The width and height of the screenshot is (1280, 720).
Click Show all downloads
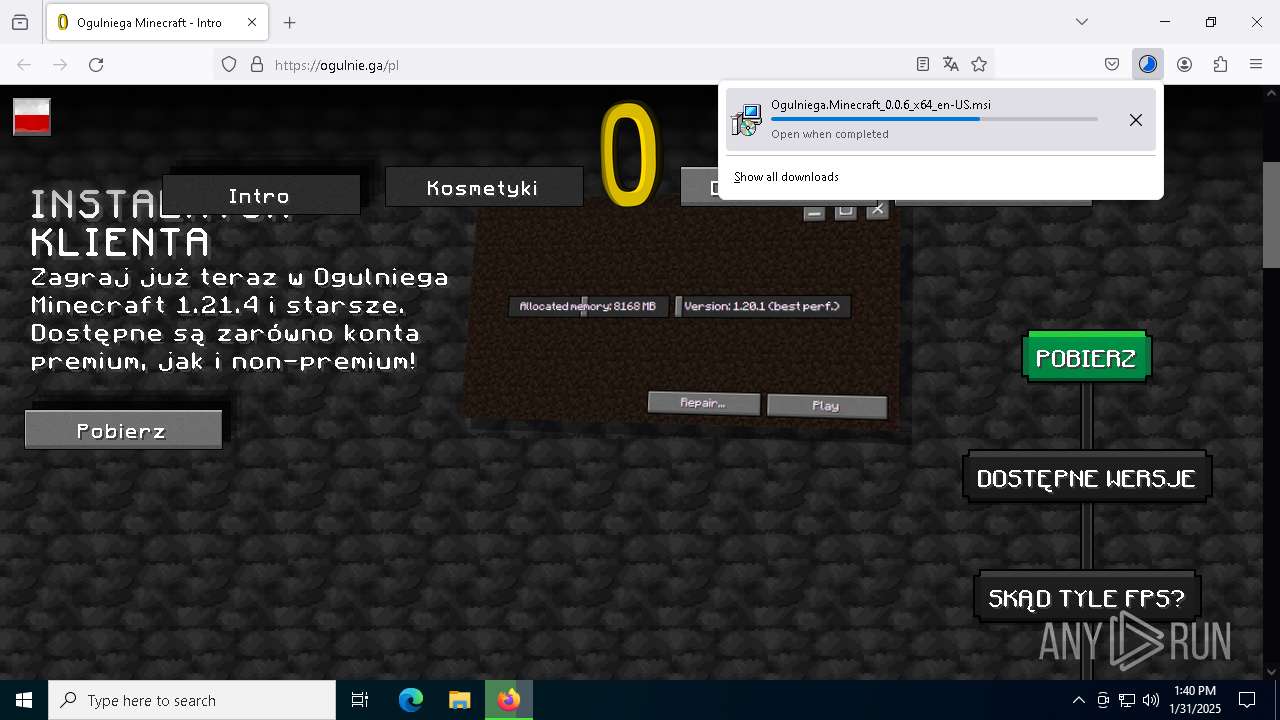pos(786,177)
